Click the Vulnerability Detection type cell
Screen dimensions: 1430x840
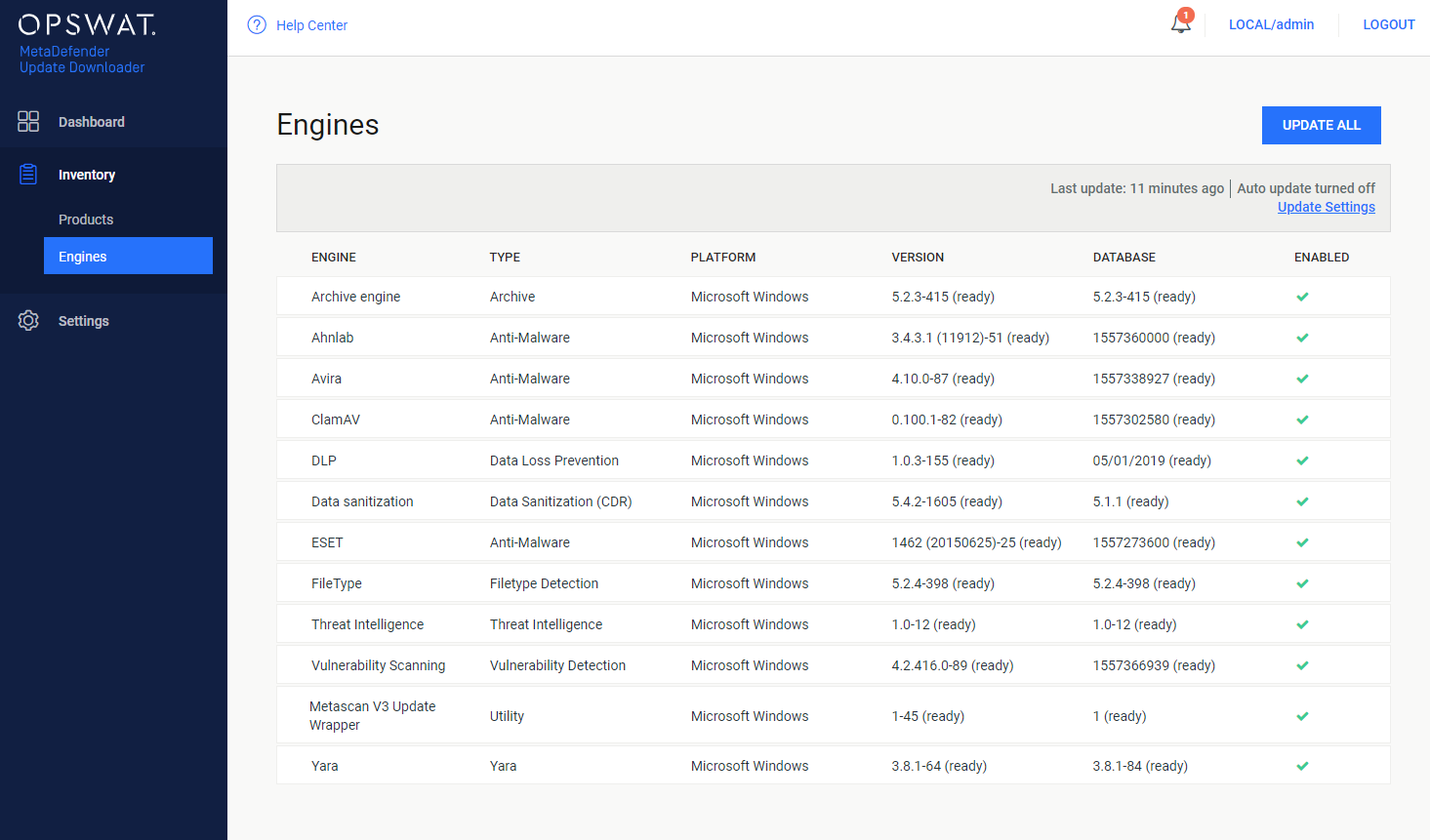557,665
